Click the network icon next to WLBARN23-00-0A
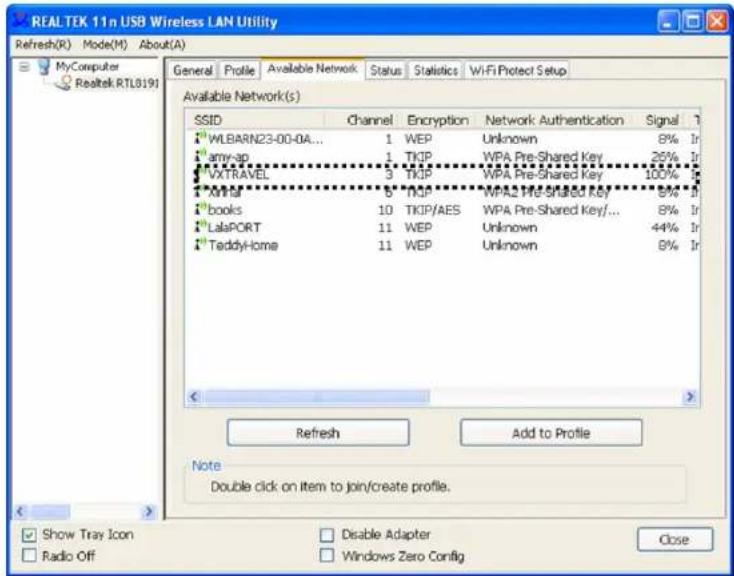 pyautogui.click(x=201, y=138)
